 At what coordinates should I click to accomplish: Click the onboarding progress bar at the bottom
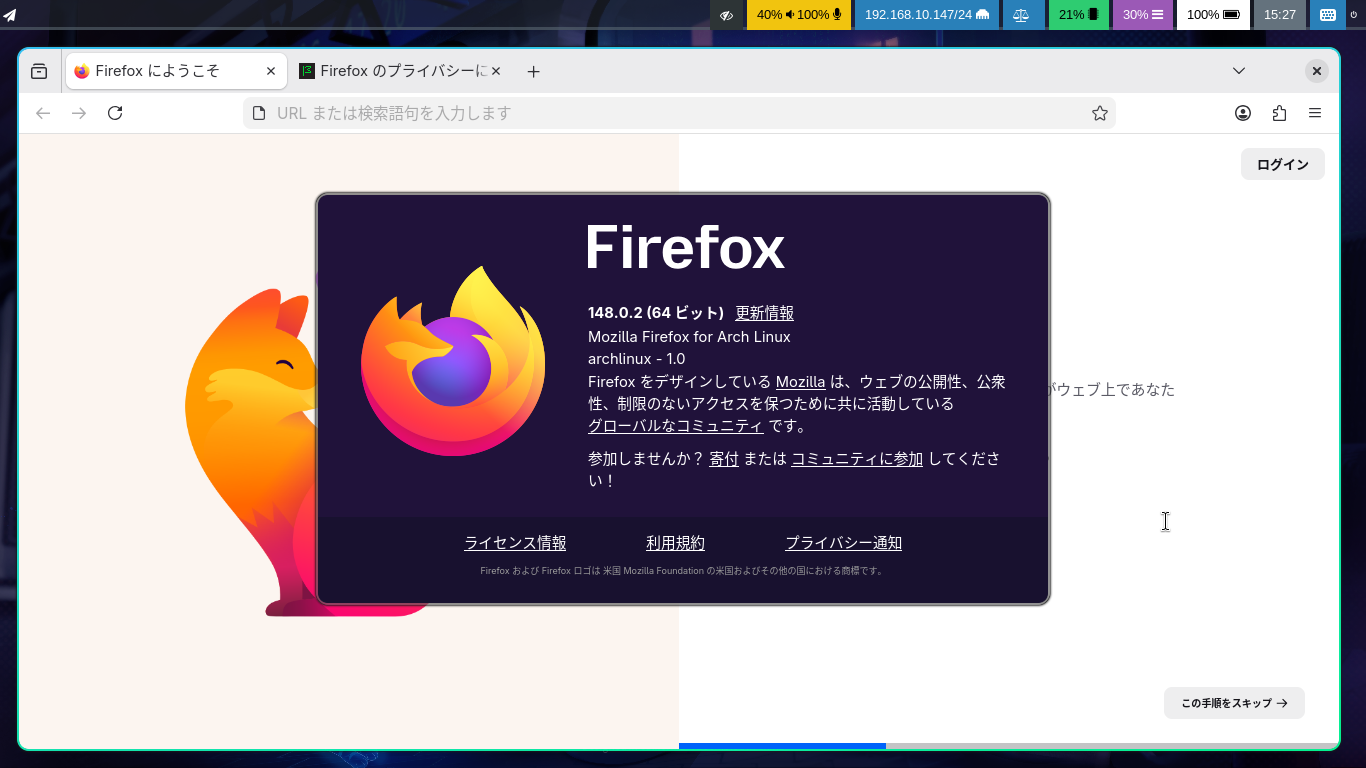[x=1009, y=746]
